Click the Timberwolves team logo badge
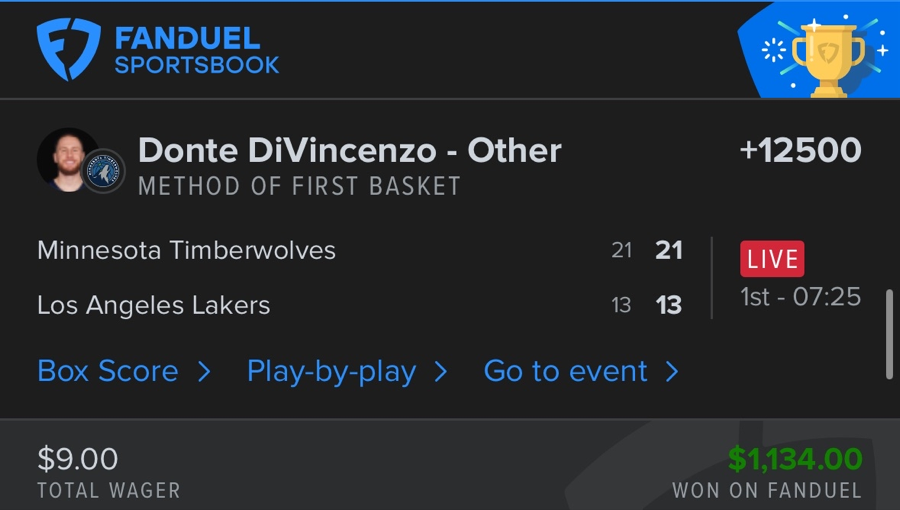900x510 pixels. coord(103,172)
